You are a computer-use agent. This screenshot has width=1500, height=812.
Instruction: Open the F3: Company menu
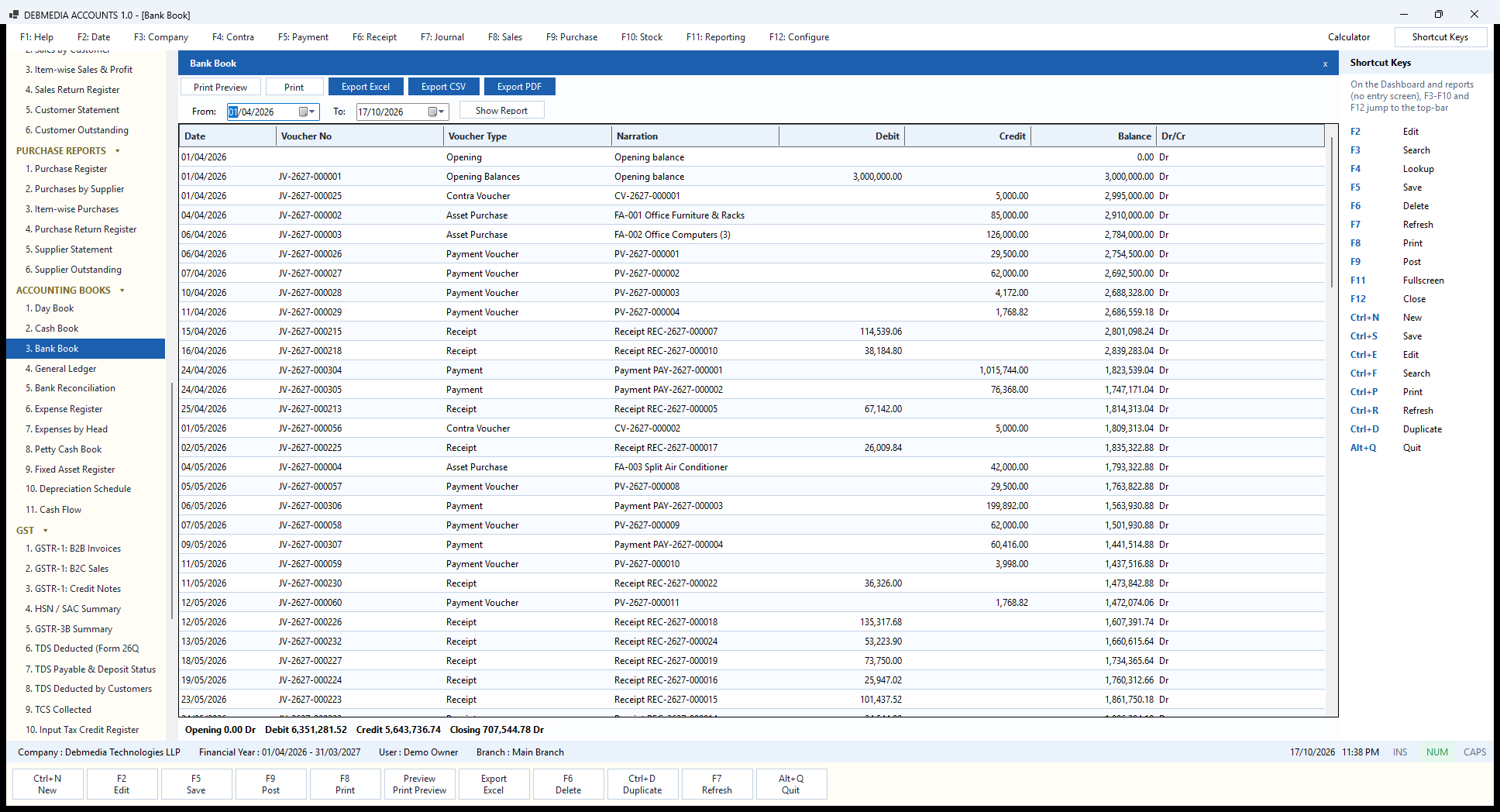click(161, 37)
